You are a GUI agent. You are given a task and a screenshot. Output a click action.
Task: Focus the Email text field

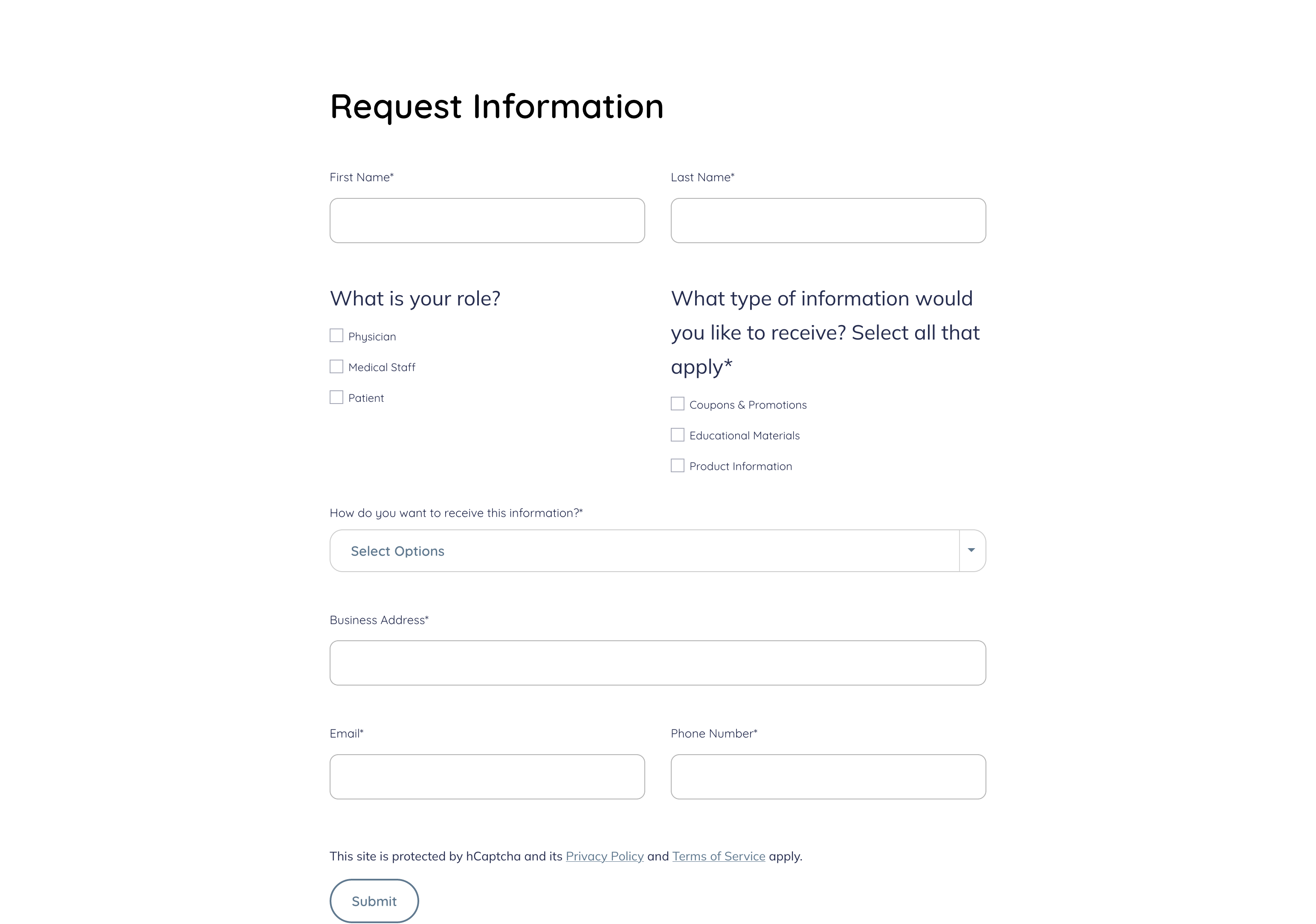487,777
